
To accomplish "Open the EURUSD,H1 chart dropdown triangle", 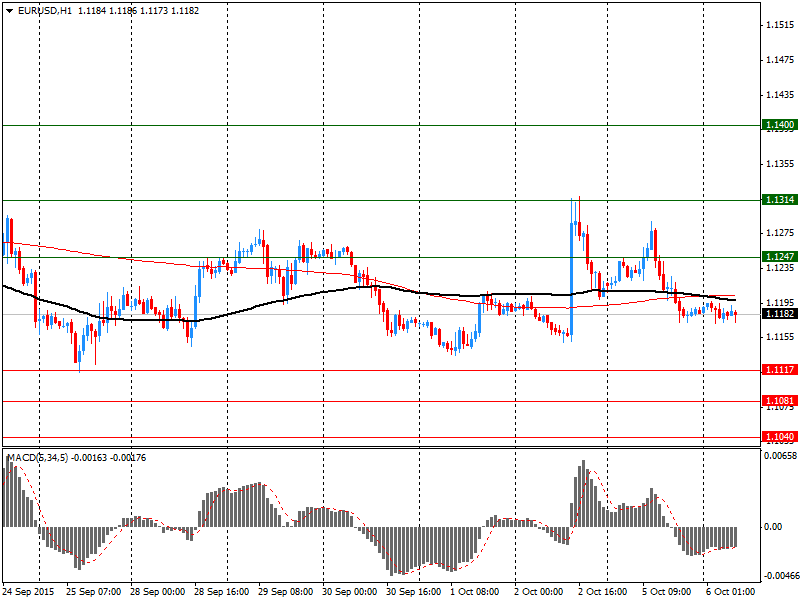I will click(x=10, y=11).
